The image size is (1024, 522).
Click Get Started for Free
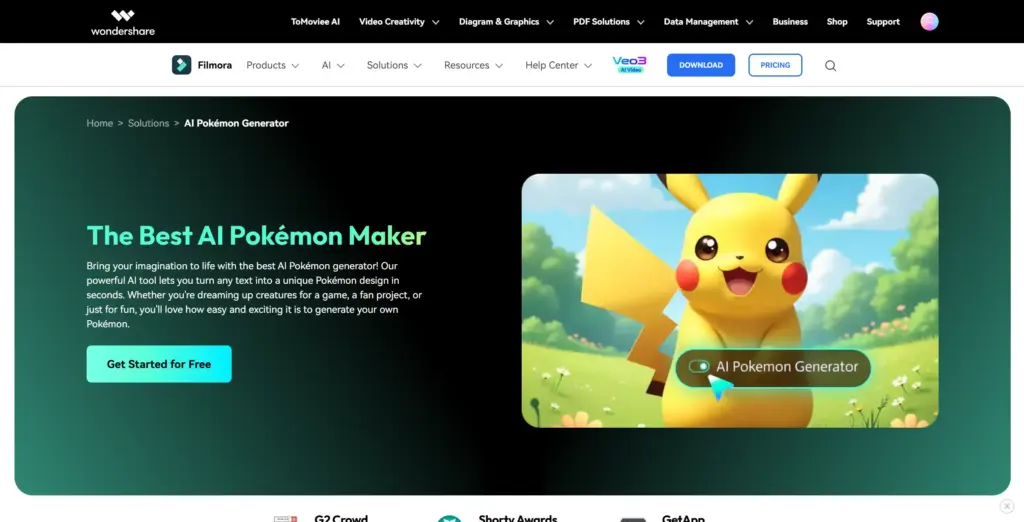(x=159, y=364)
